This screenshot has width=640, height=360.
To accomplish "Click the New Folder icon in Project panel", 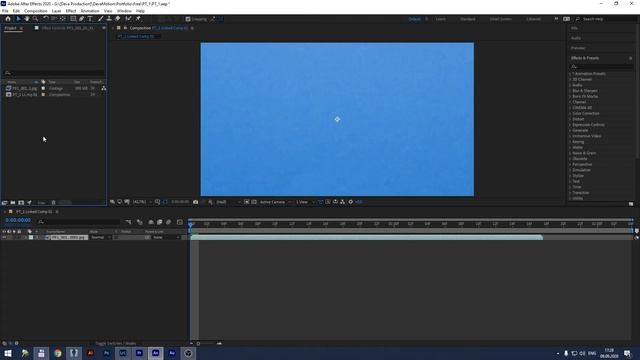I will coord(13,202).
